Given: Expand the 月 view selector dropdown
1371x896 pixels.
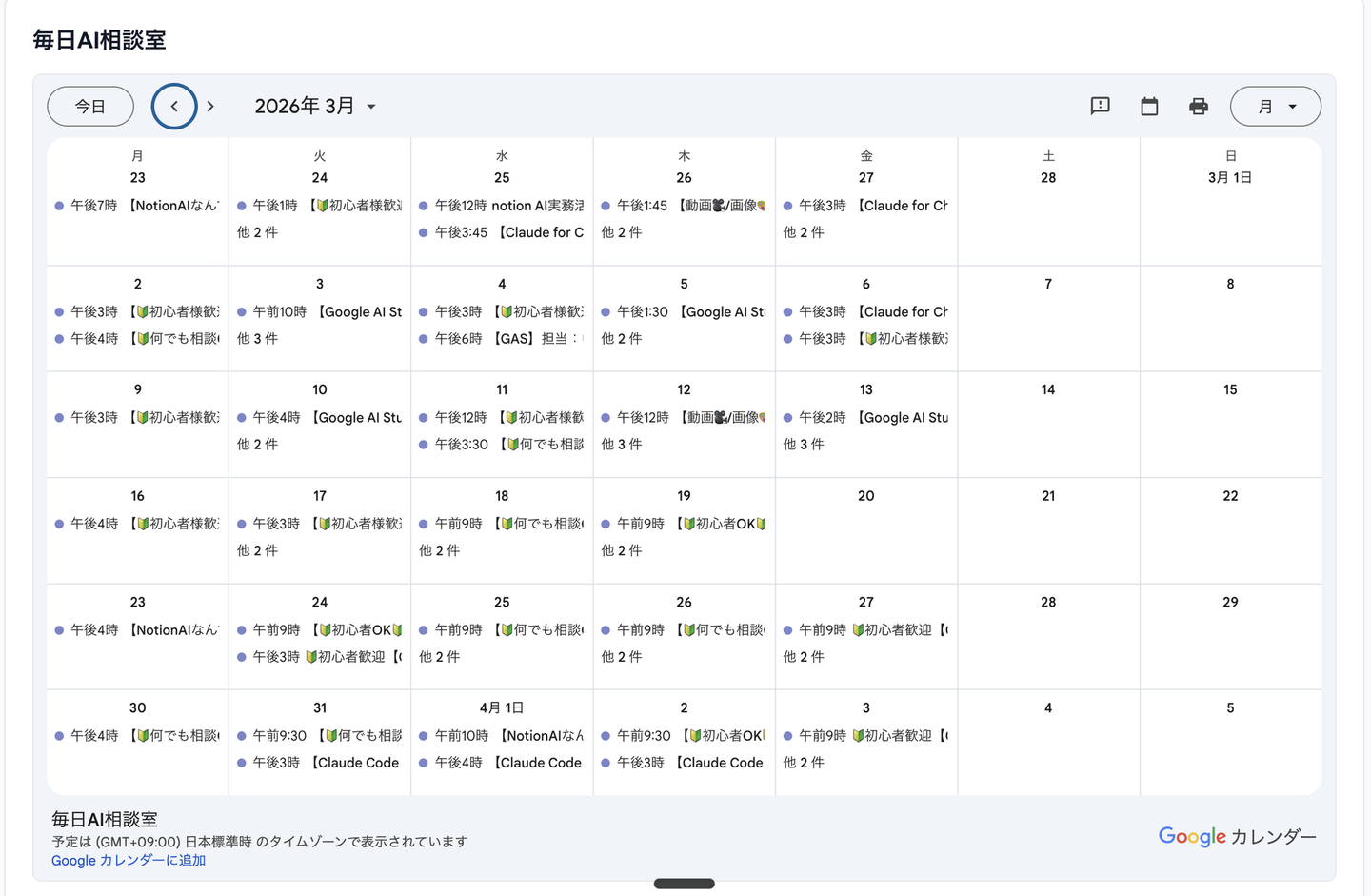Looking at the screenshot, I should tap(1276, 107).
